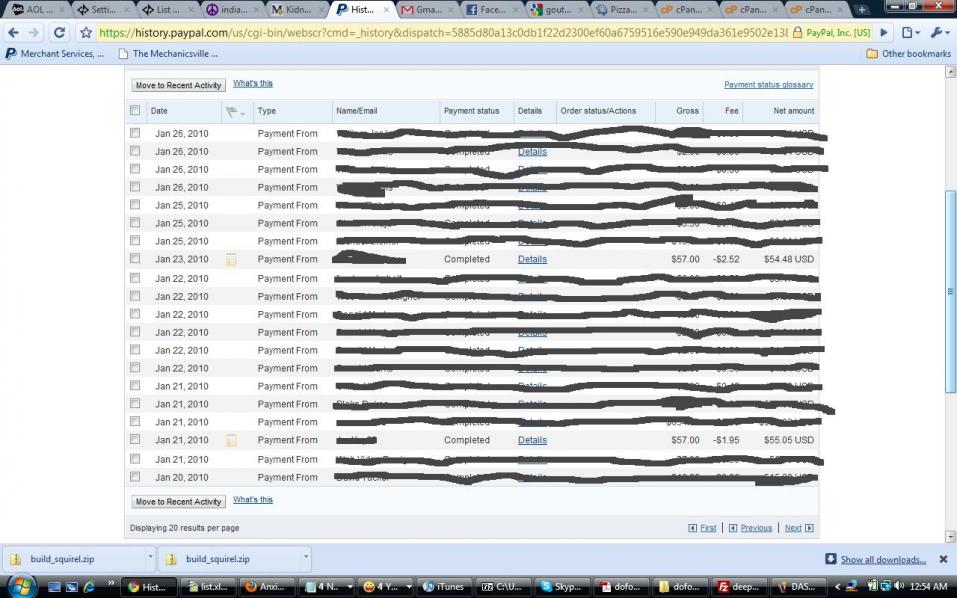Switch to the Gma... Gmail tab
Viewport: 957px width, 598px height.
click(428, 9)
